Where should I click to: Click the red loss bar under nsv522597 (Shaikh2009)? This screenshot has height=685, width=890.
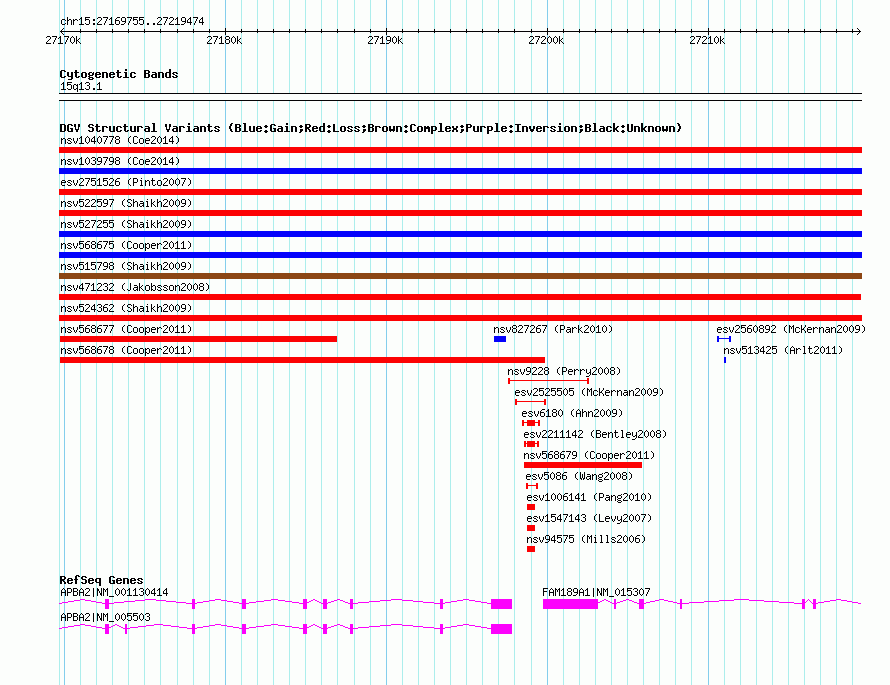point(460,213)
